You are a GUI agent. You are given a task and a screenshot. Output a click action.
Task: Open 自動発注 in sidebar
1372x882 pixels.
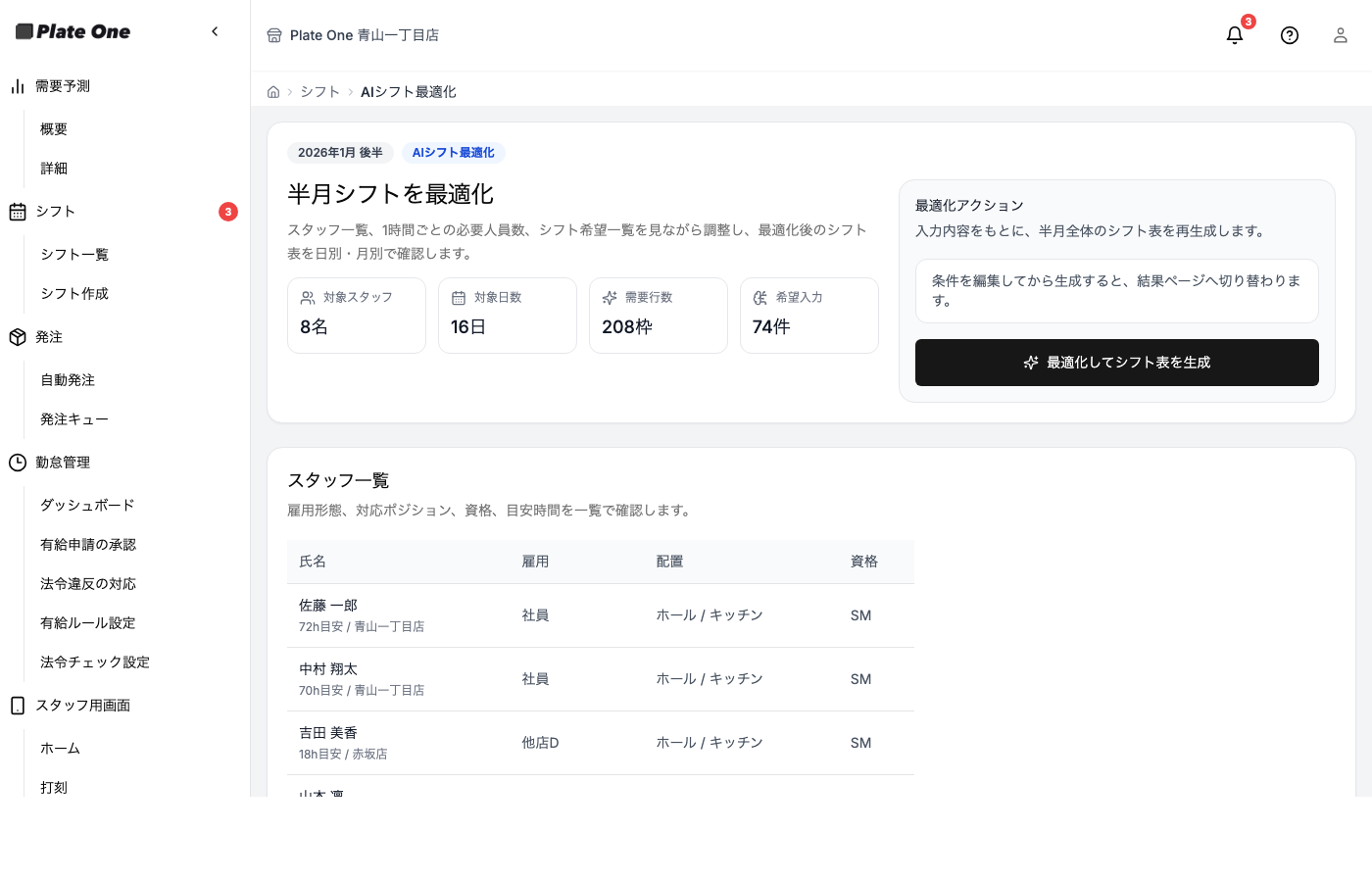(68, 380)
